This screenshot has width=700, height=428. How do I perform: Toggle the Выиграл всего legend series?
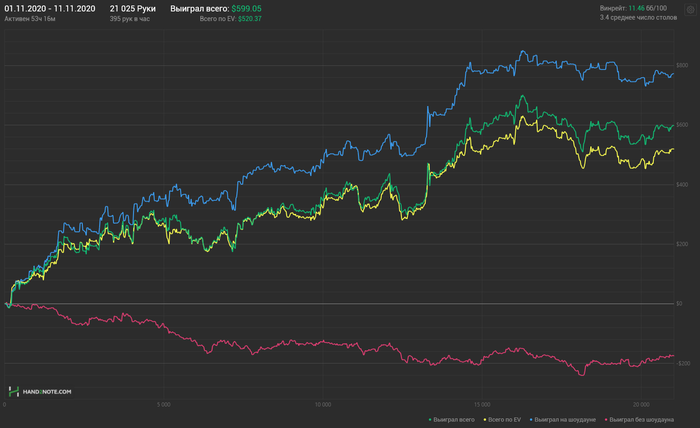454,420
